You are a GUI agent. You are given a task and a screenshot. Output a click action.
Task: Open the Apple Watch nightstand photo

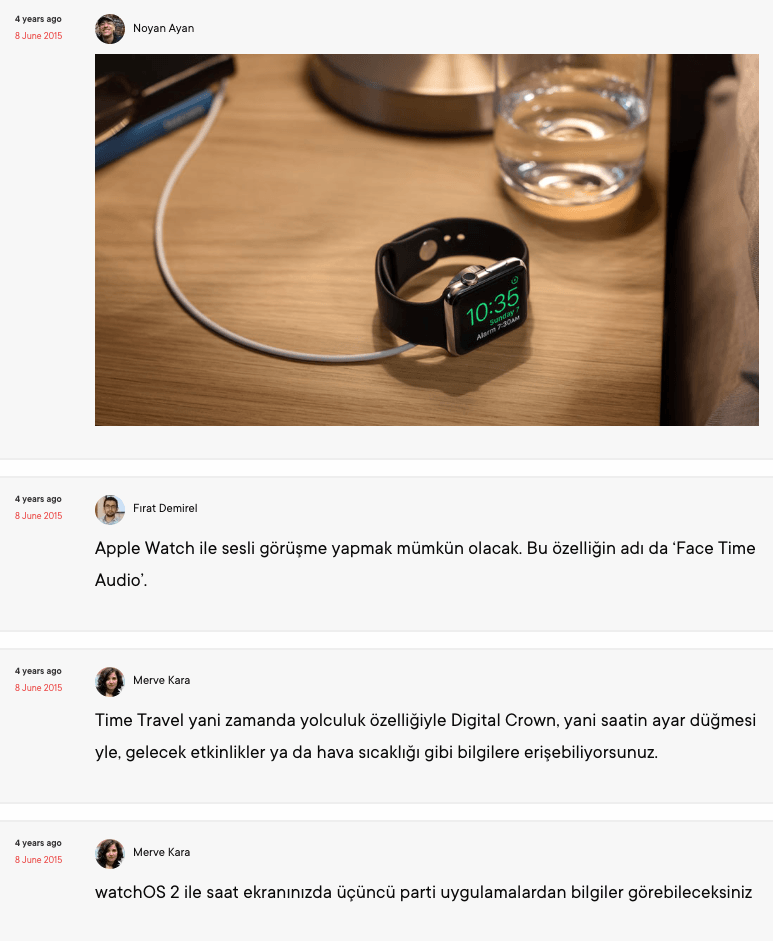coord(427,240)
